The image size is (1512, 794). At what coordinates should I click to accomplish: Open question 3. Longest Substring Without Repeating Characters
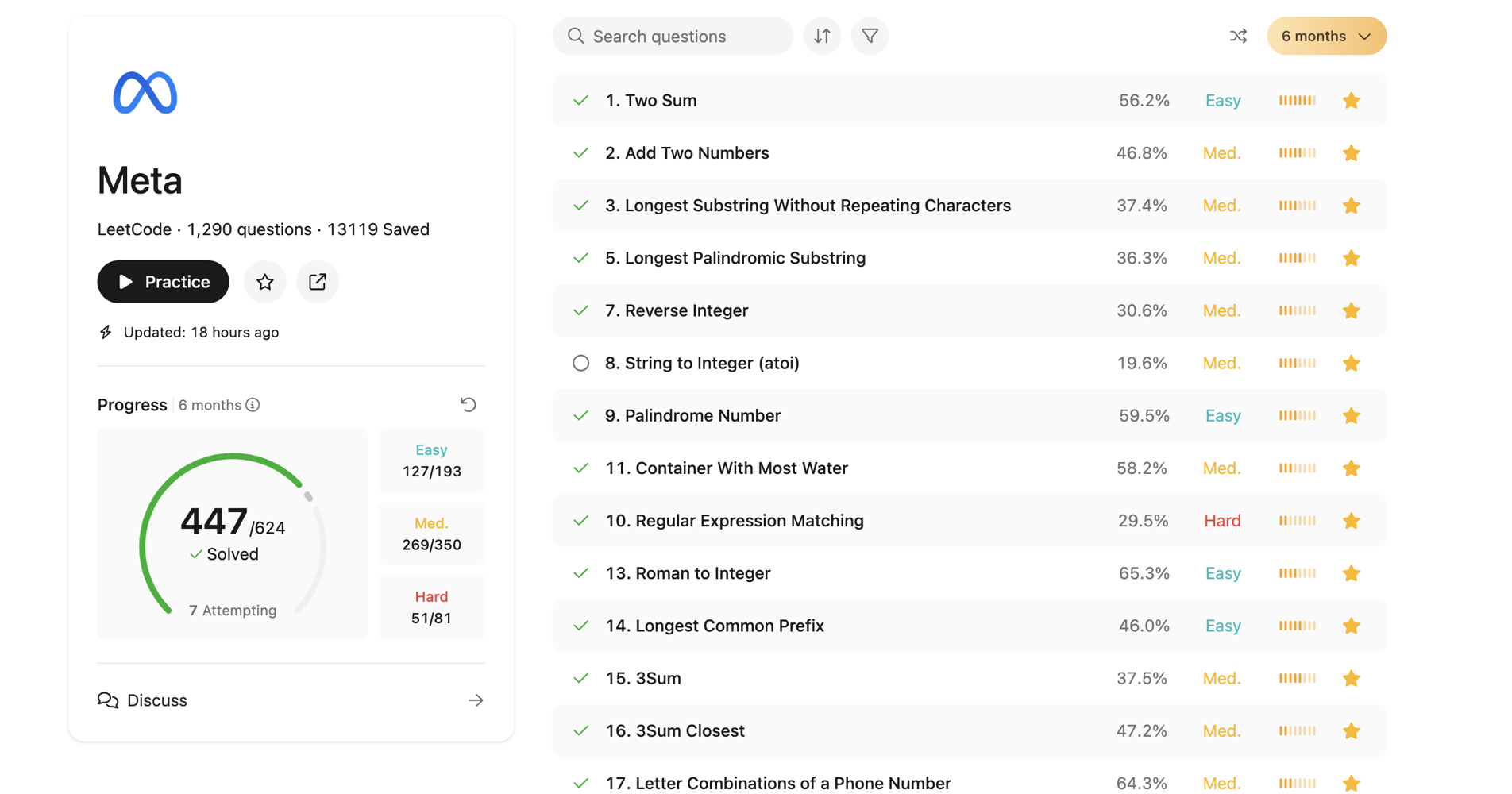click(x=808, y=206)
